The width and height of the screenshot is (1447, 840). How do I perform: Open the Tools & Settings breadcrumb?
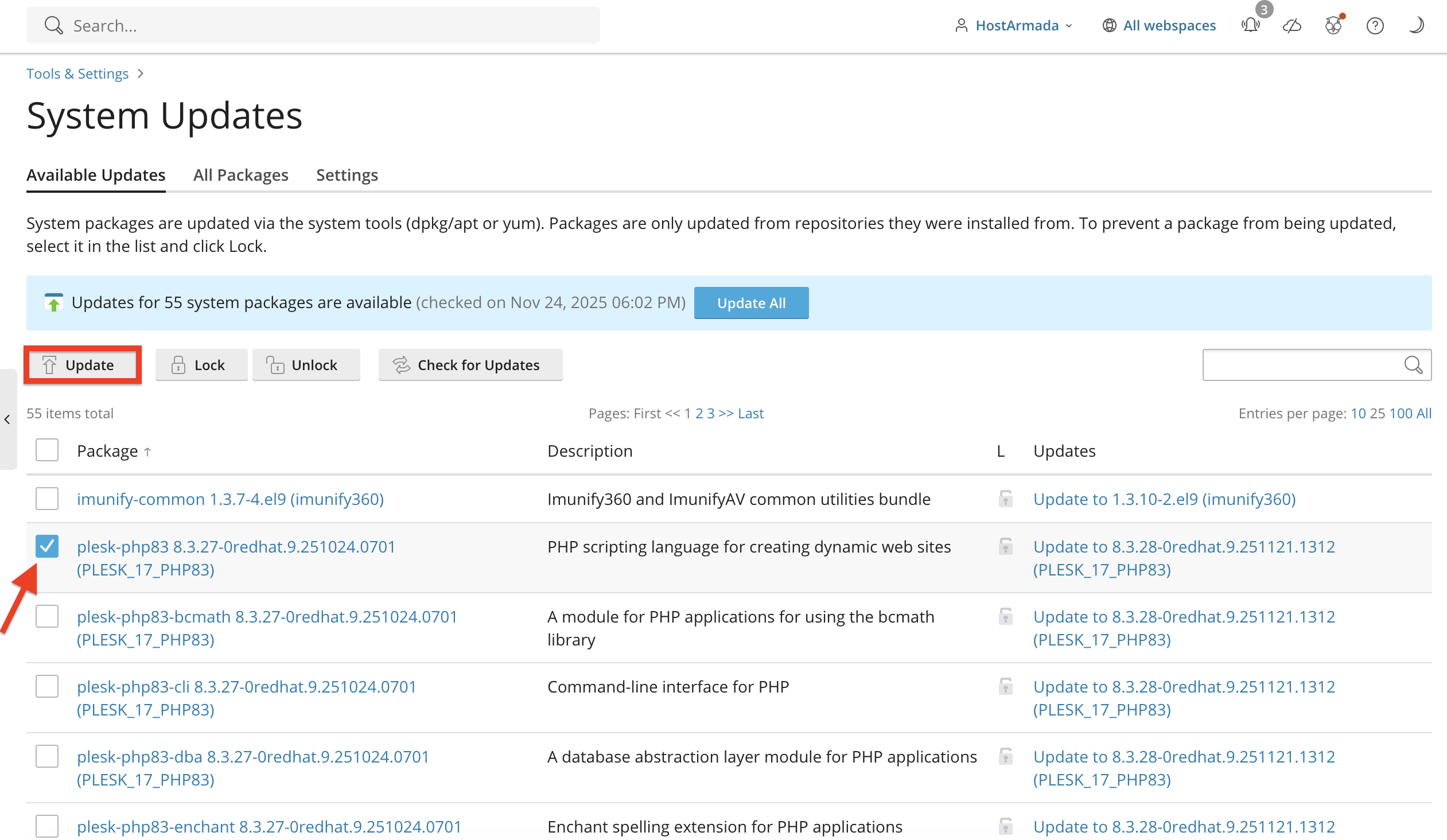(x=77, y=73)
